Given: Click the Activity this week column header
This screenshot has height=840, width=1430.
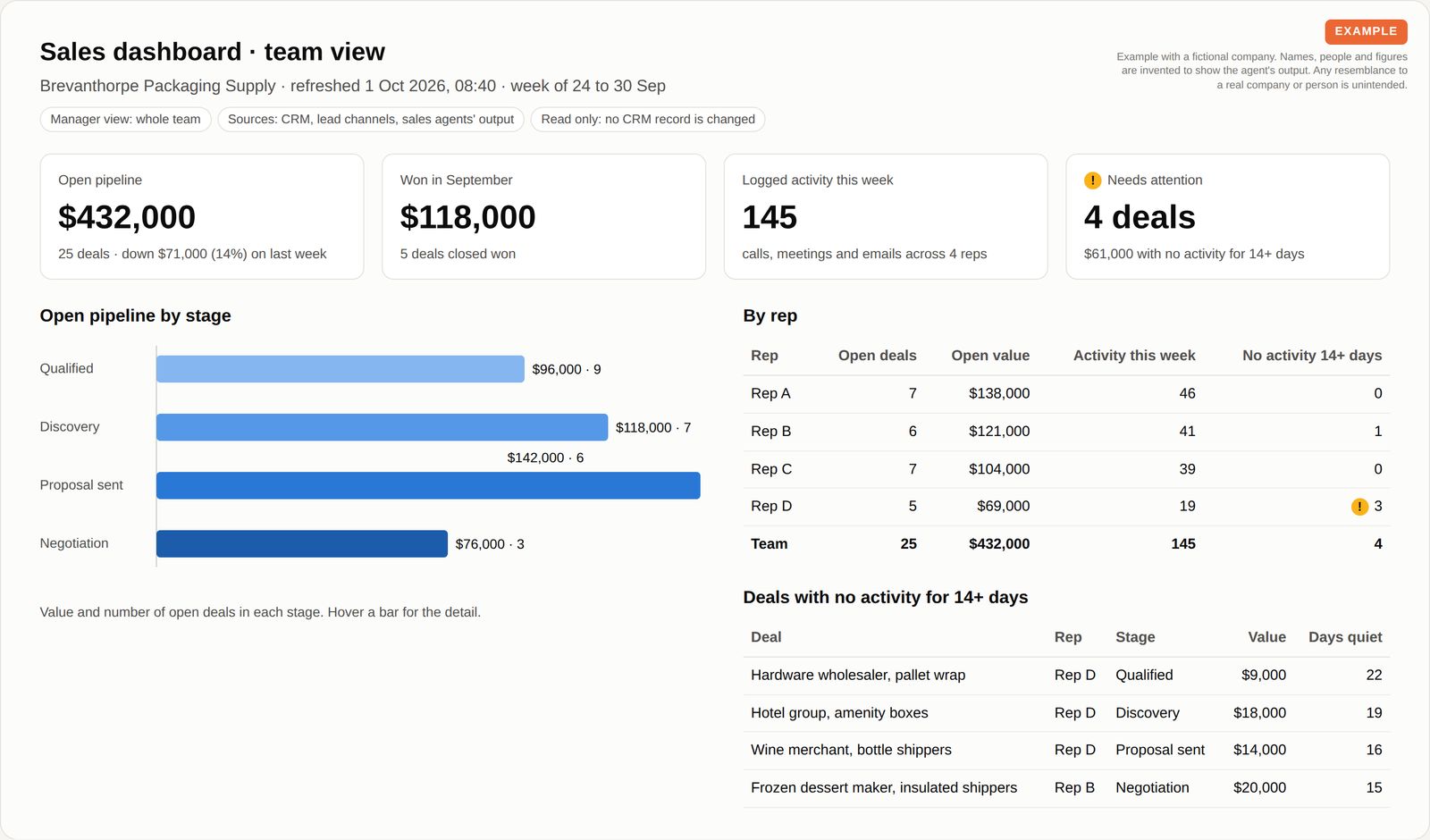Looking at the screenshot, I should [x=1134, y=356].
